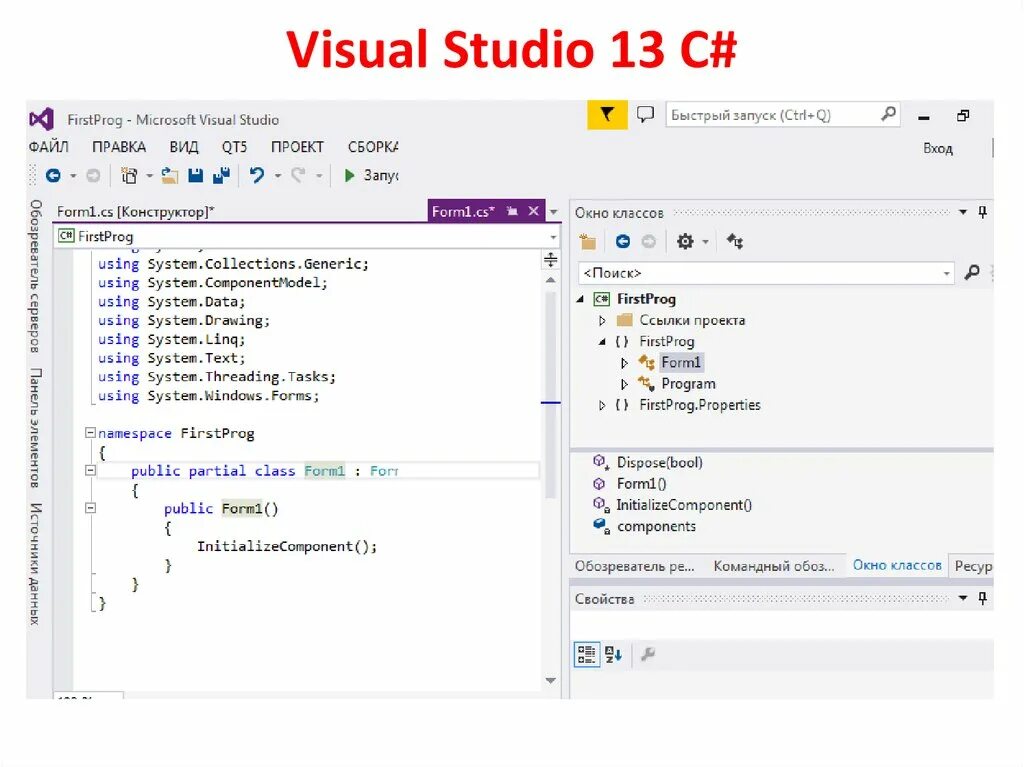Click the yellow notifications filter flag icon

[x=607, y=115]
